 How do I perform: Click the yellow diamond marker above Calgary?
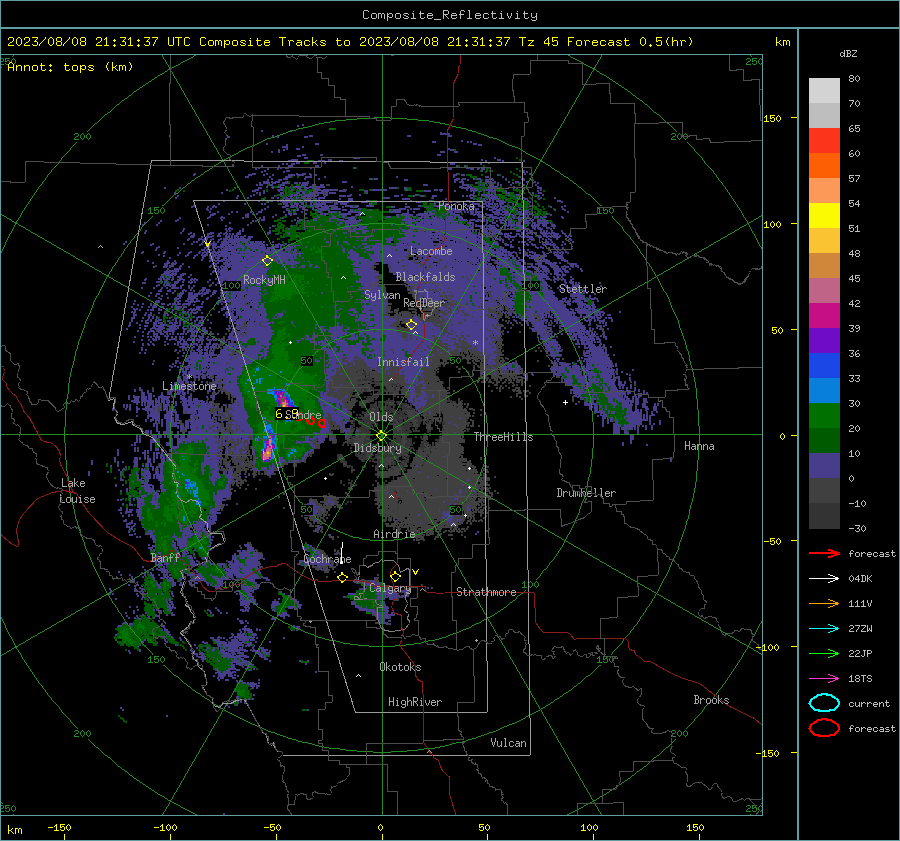(395, 576)
